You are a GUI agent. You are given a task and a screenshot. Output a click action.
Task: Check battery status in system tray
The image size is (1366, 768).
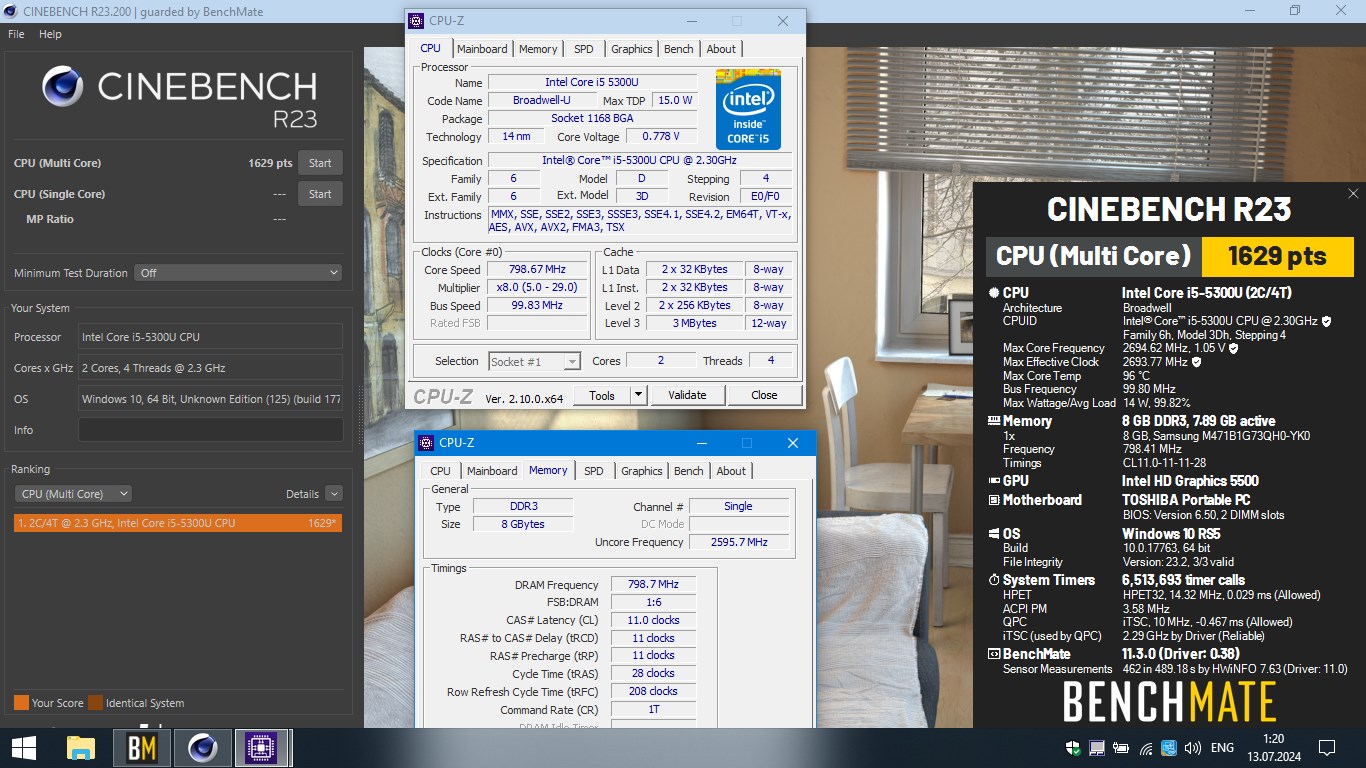tap(1121, 748)
